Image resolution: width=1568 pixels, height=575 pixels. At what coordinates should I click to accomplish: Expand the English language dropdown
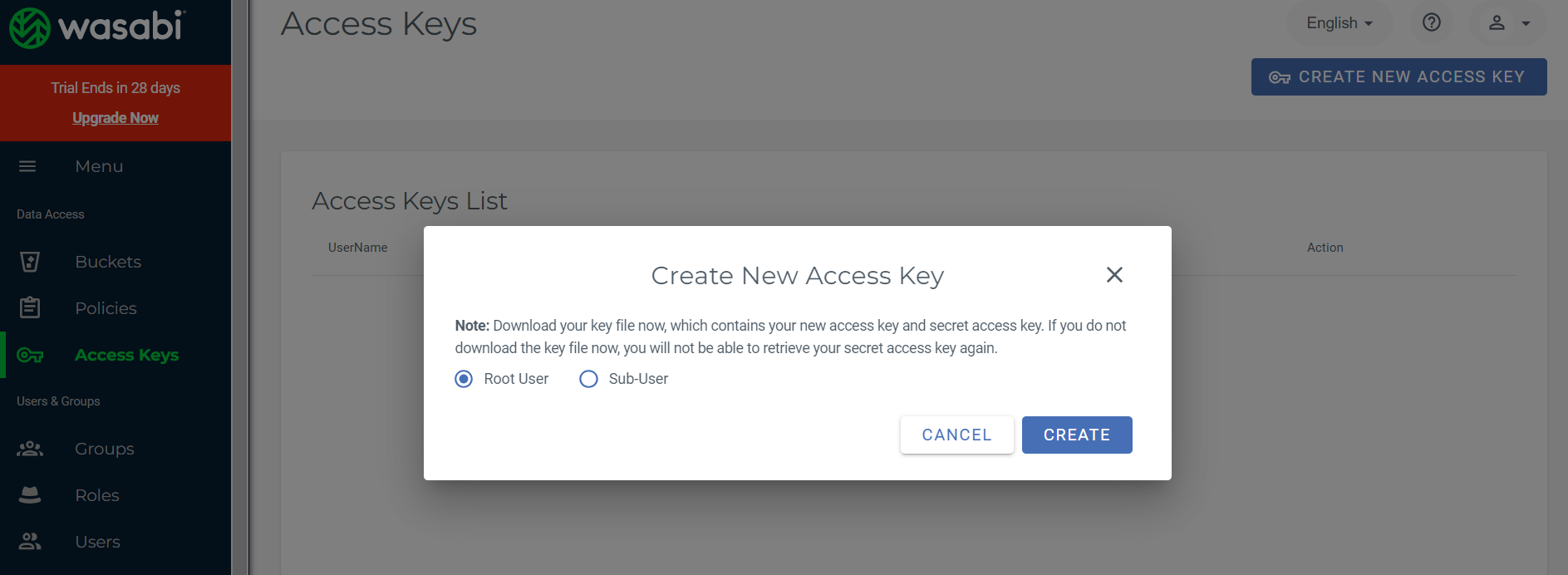1339,23
